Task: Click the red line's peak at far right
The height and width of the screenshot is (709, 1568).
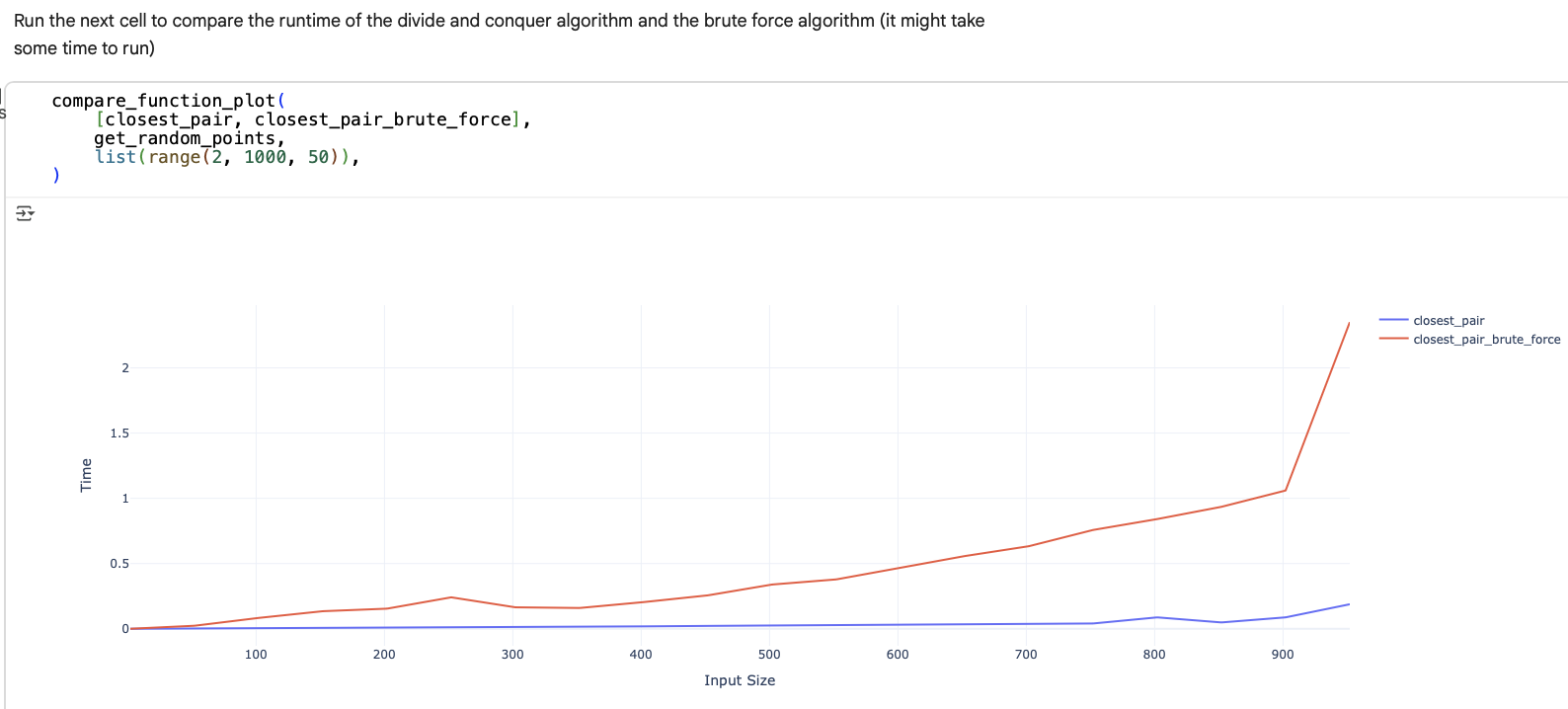Action: [x=1349, y=323]
